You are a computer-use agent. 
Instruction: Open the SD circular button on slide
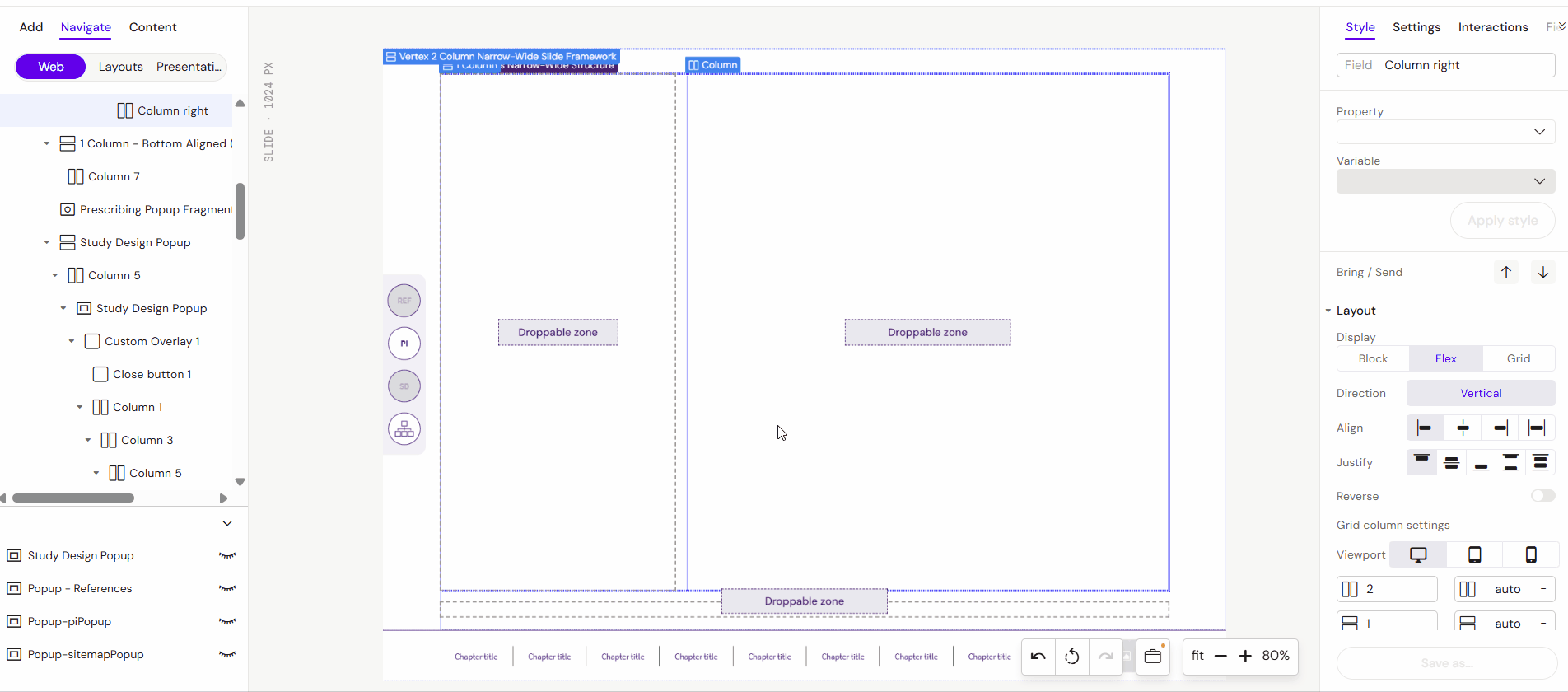404,386
